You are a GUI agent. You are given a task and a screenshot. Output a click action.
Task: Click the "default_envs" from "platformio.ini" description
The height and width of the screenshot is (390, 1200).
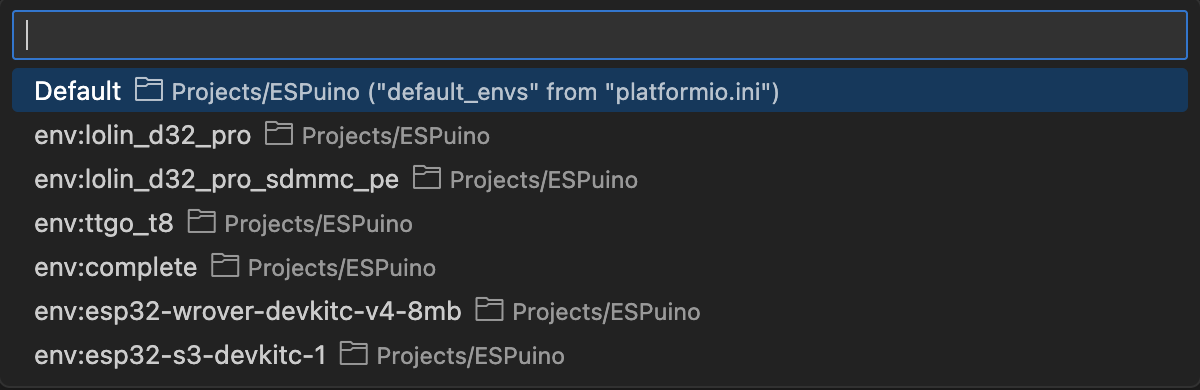click(574, 92)
